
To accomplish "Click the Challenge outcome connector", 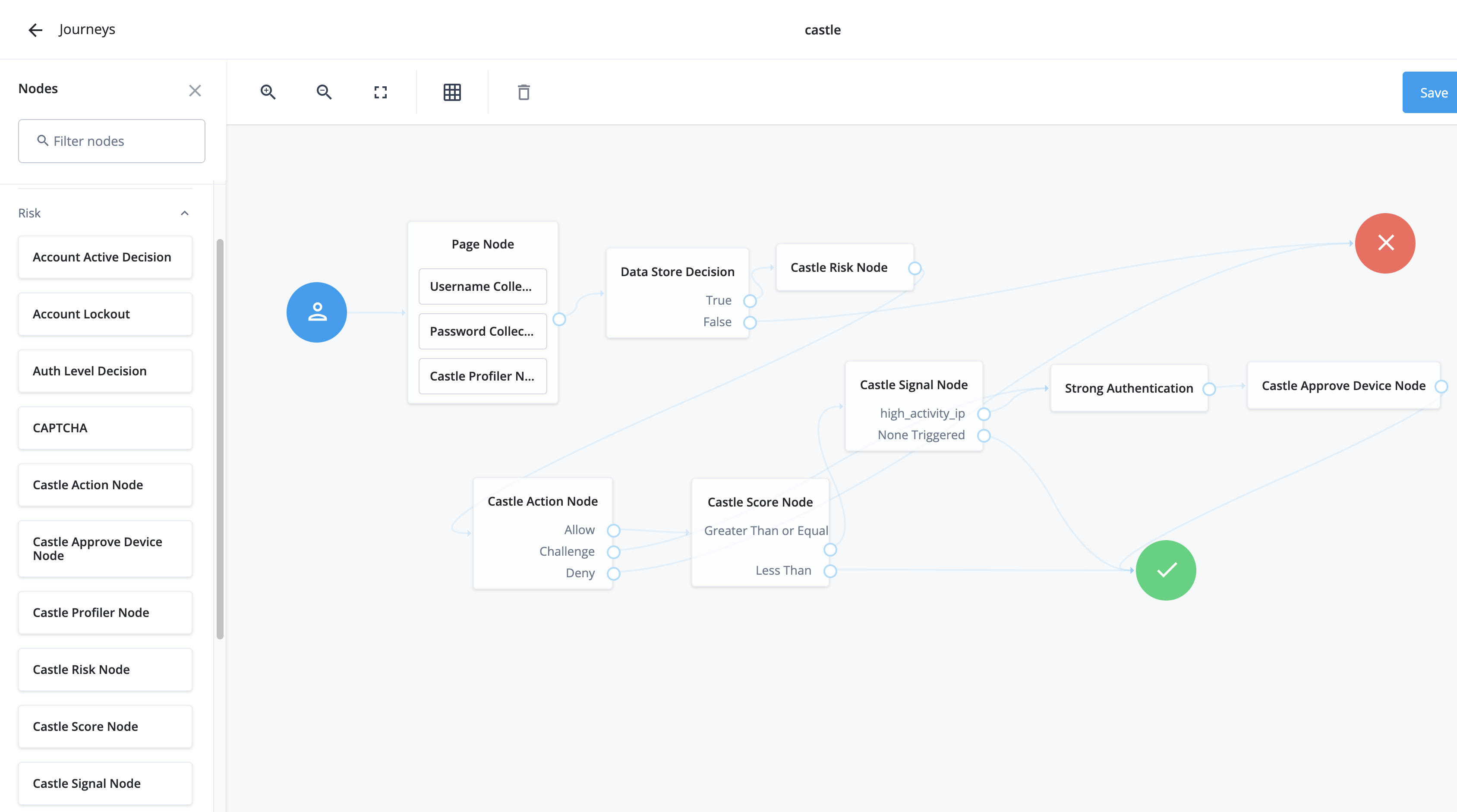I will (x=613, y=552).
